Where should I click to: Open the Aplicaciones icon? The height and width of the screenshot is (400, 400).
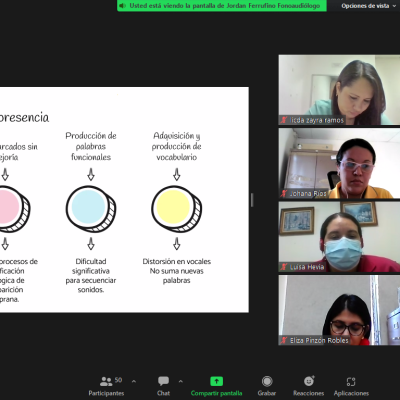pyautogui.click(x=351, y=381)
